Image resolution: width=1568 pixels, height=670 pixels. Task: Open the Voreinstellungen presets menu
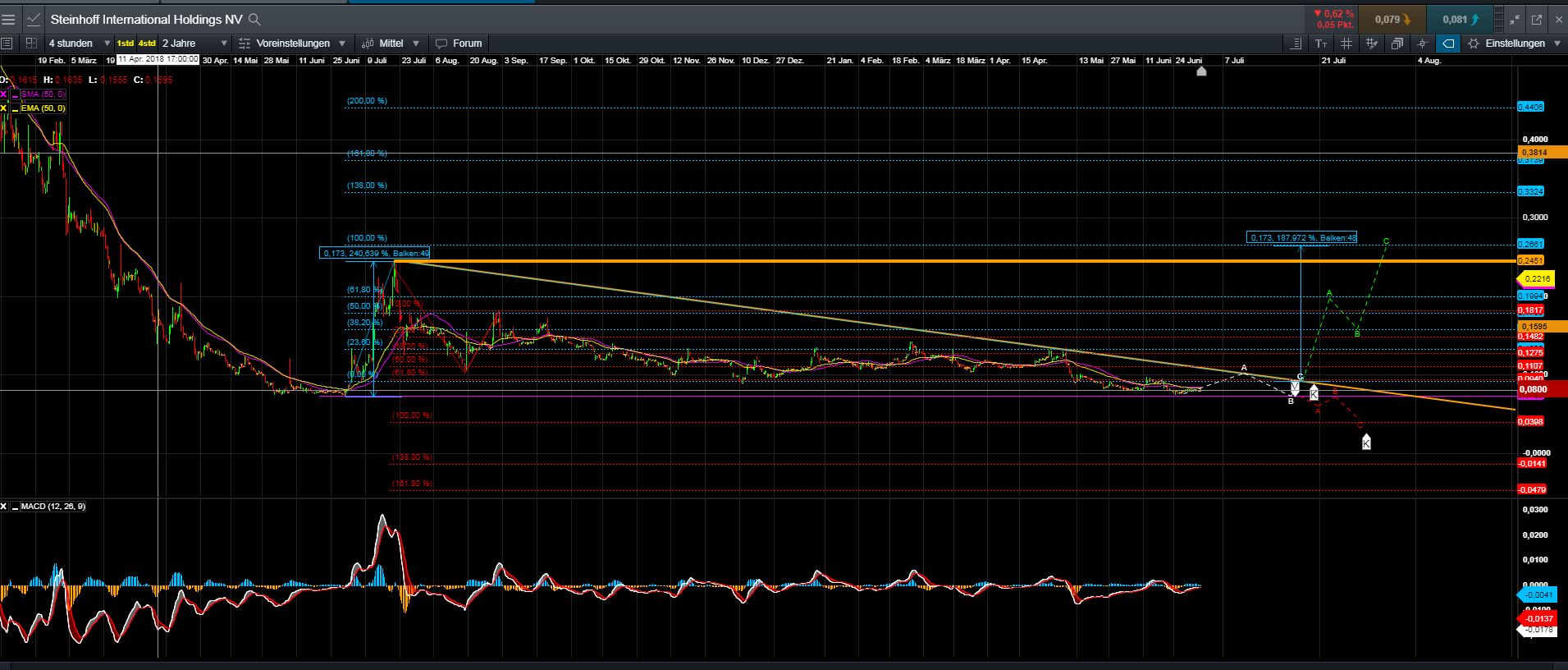pos(292,44)
